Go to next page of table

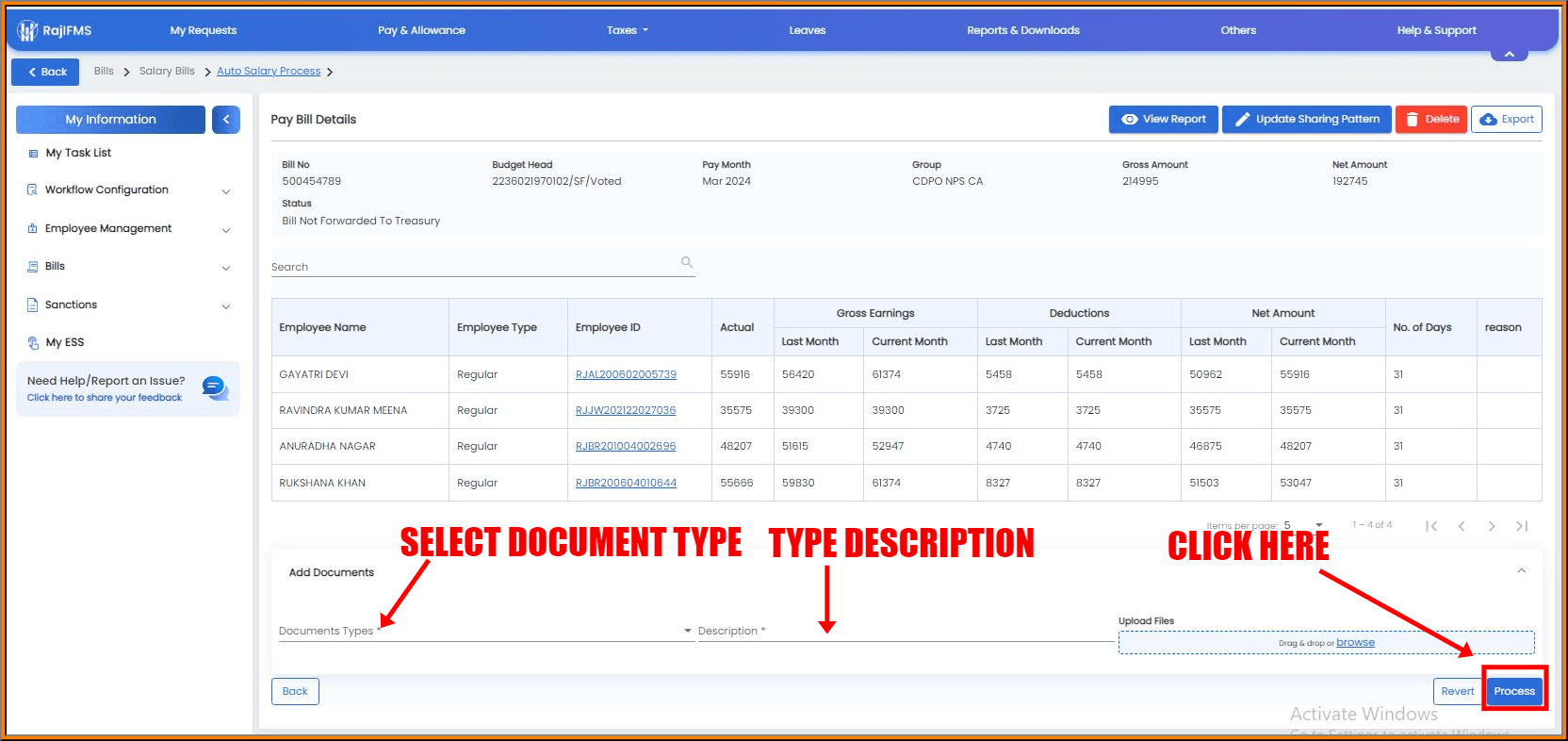tap(1492, 526)
